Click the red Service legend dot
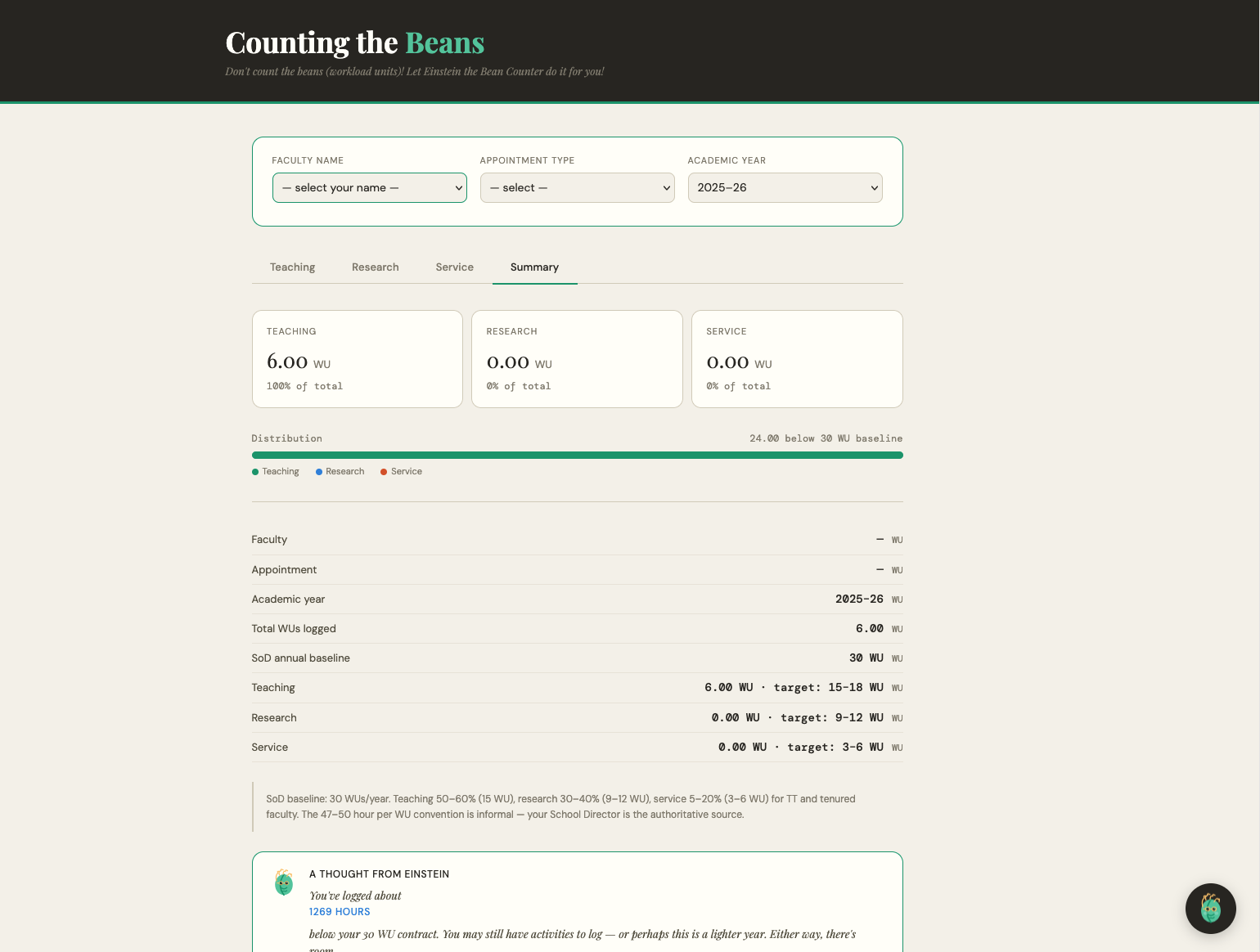This screenshot has height=952, width=1260. (x=384, y=472)
